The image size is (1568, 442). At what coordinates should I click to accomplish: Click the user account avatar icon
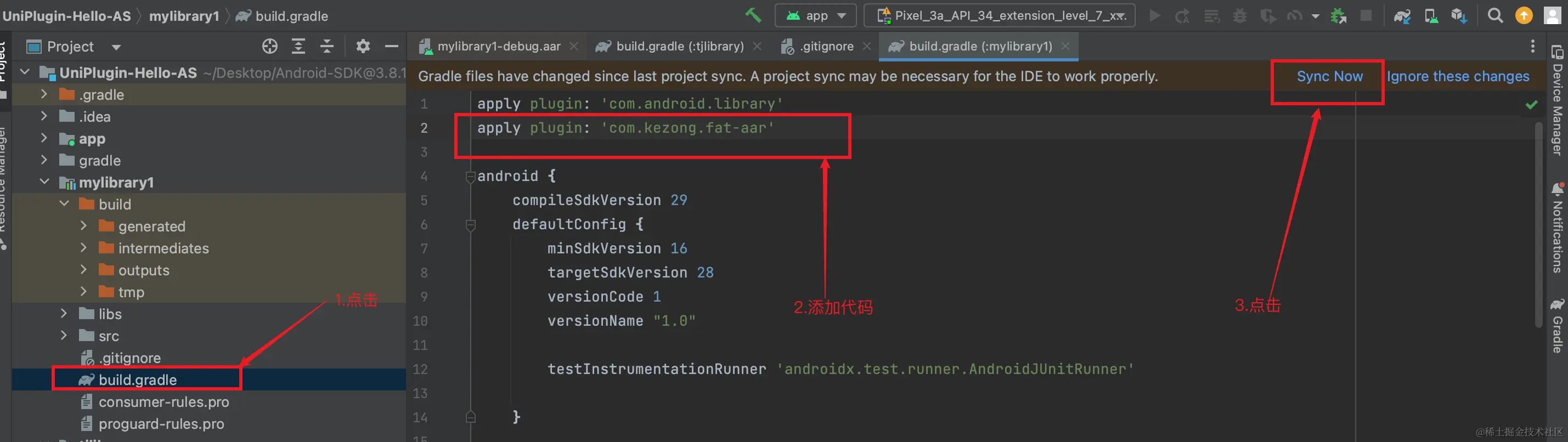1552,16
